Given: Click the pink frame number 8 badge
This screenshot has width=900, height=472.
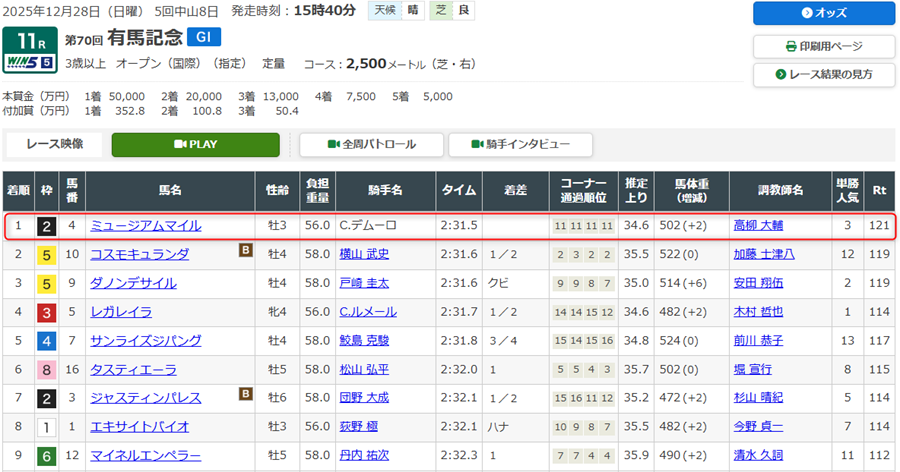Looking at the screenshot, I should tap(46, 370).
